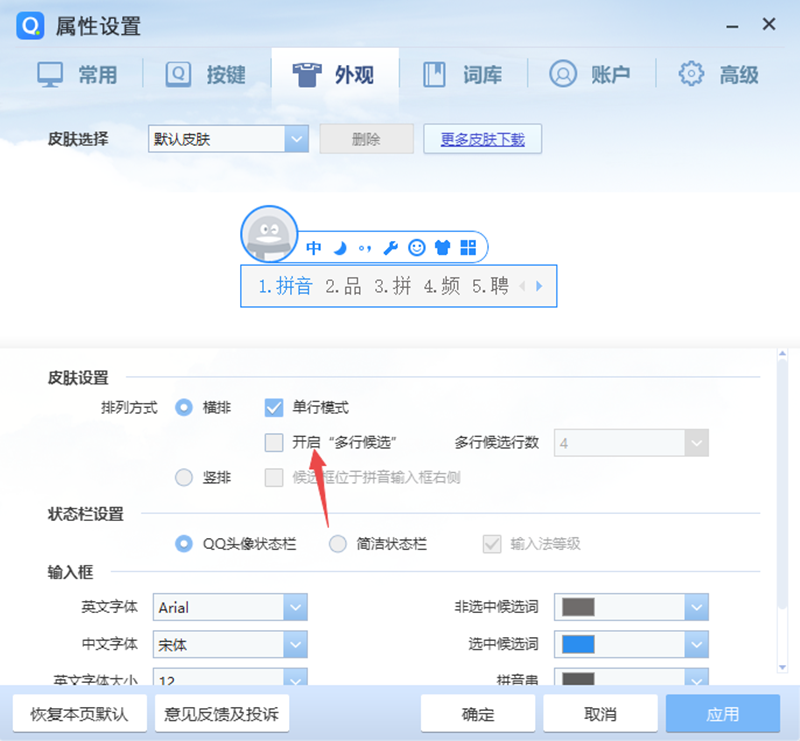Screen dimensions: 800x741
Task: Select the 竖排 vertical arrangement radio button
Action: [x=184, y=477]
